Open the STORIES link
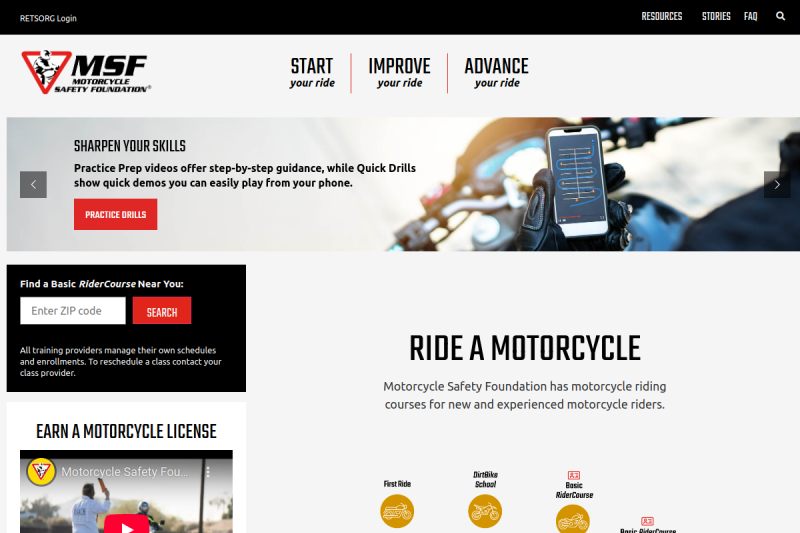 (x=716, y=16)
